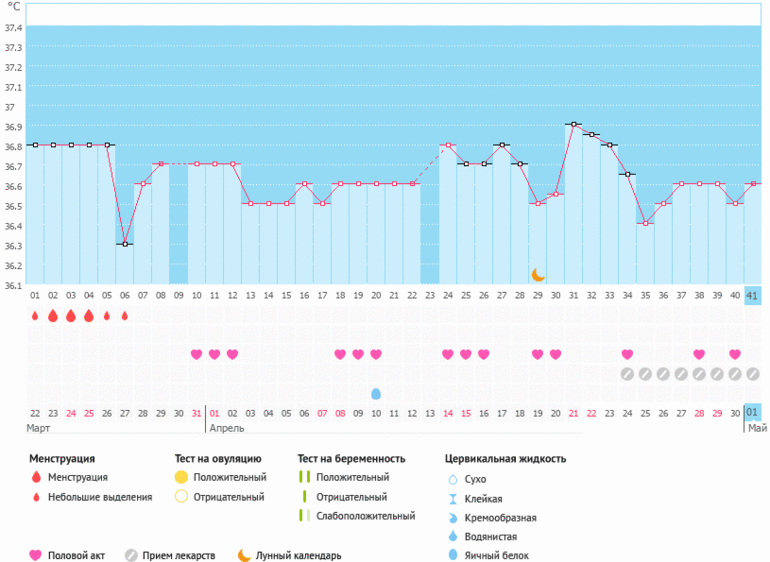Viewport: 770px width, 562px height.
Task: Click the grey pill icon beside the Прием лекарств legend label
Action: [131, 555]
